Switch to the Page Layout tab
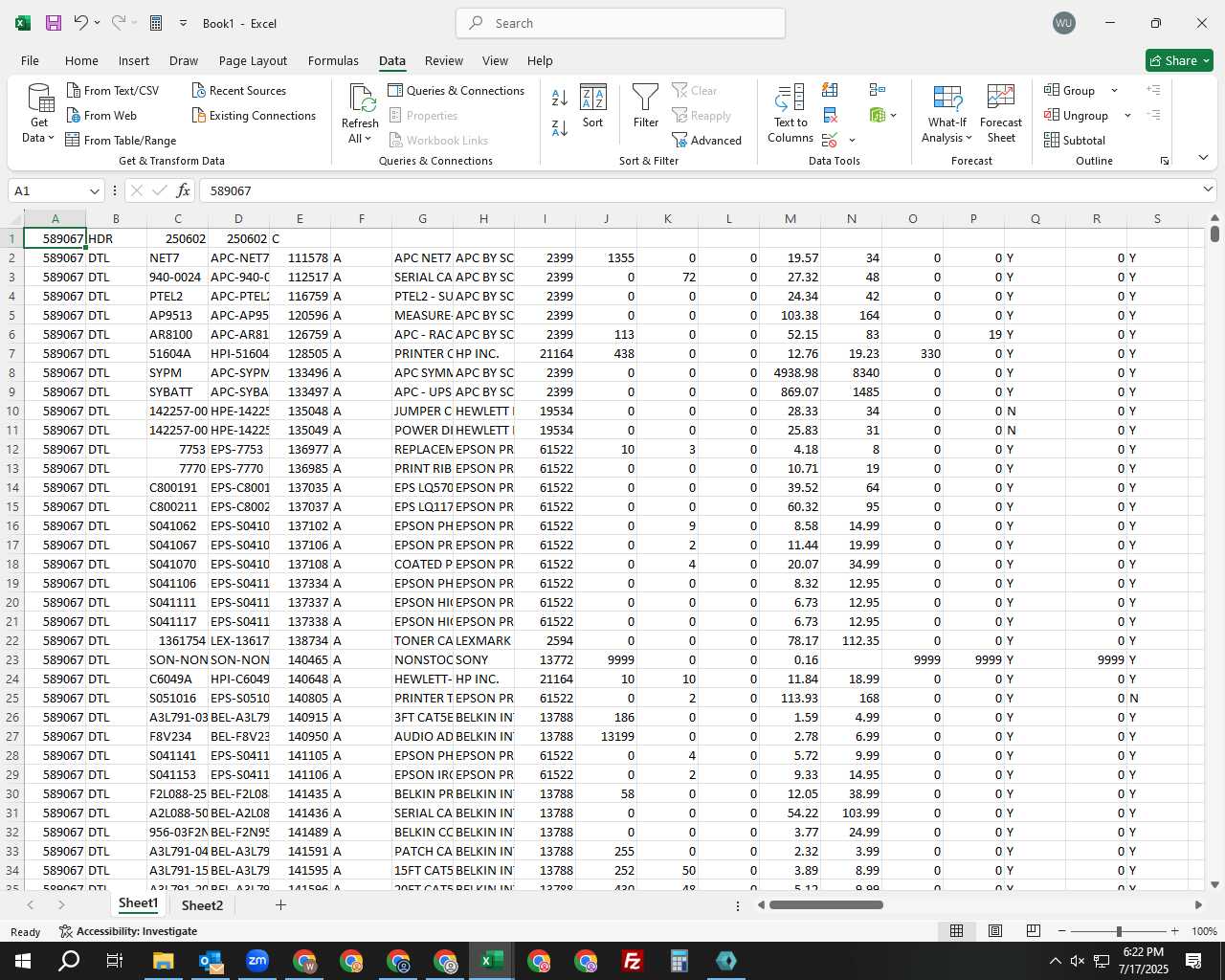The width and height of the screenshot is (1225, 980). click(253, 60)
